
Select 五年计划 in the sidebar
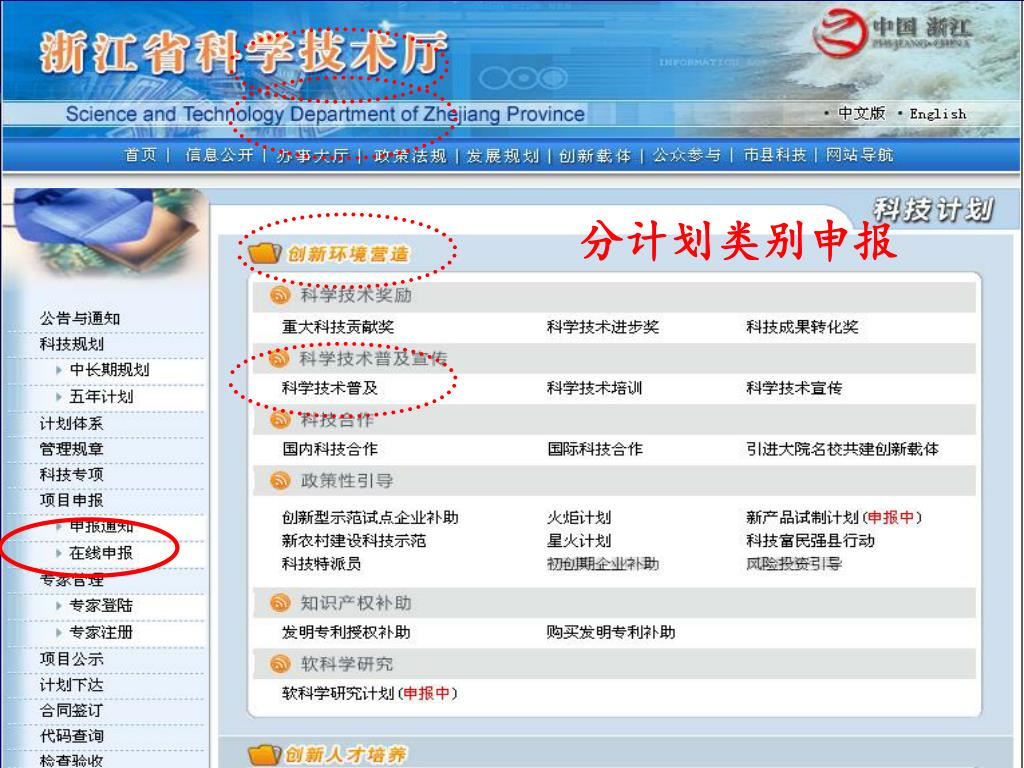[x=101, y=396]
